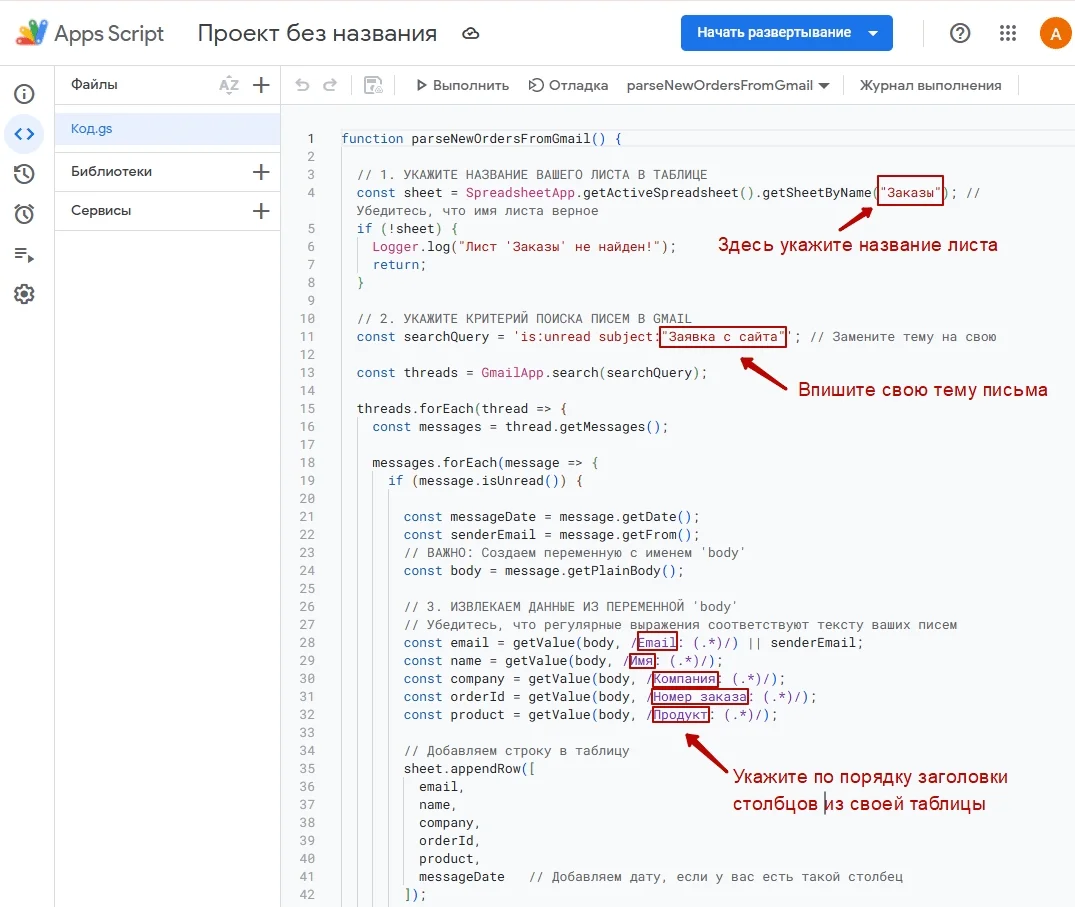Add a new file with plus icon
The image size is (1075, 907).
(x=261, y=85)
